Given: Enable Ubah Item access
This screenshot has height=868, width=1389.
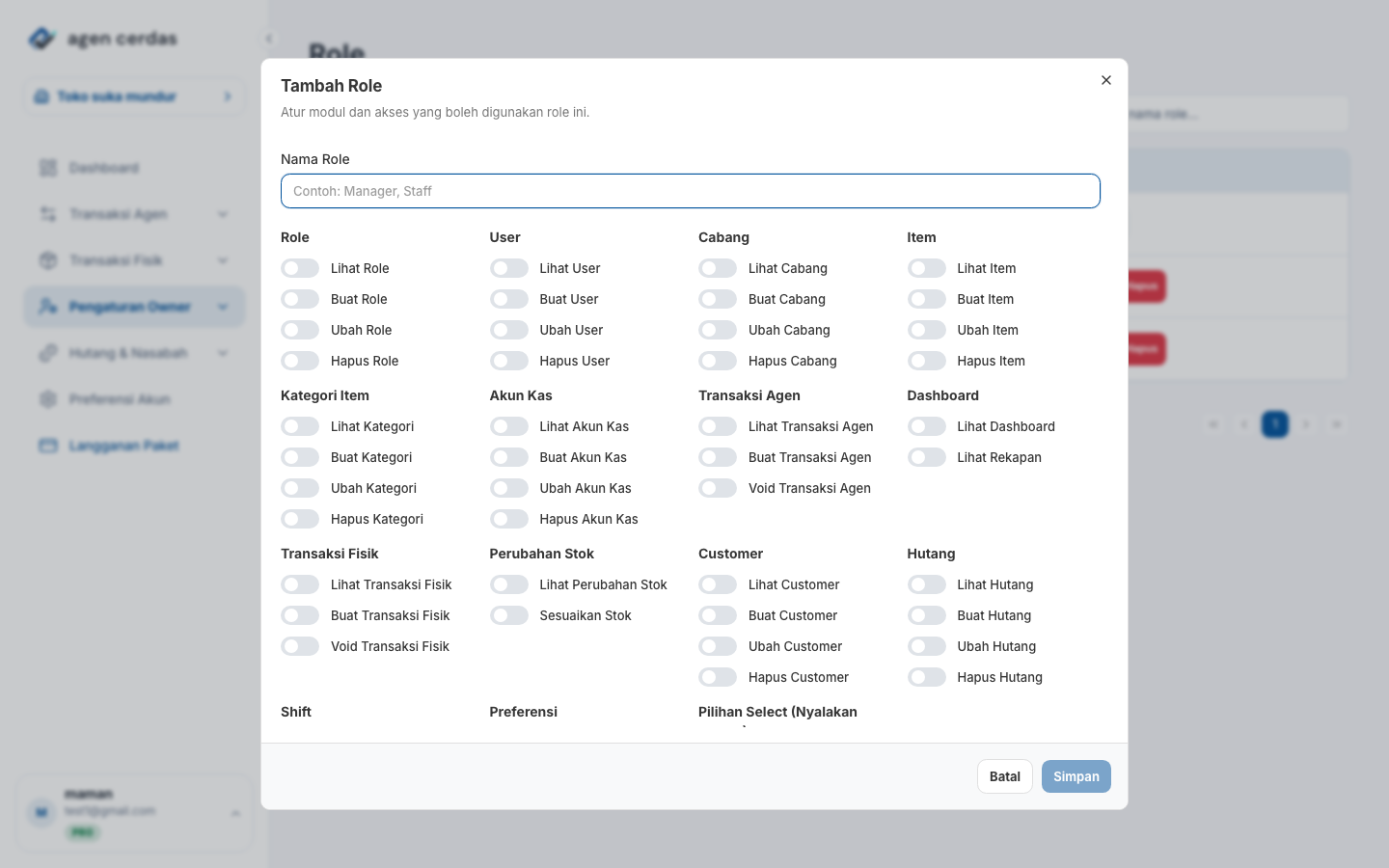Looking at the screenshot, I should [927, 330].
